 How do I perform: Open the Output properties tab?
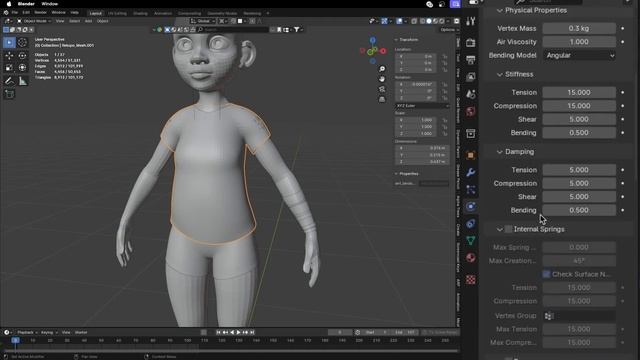[x=471, y=60]
